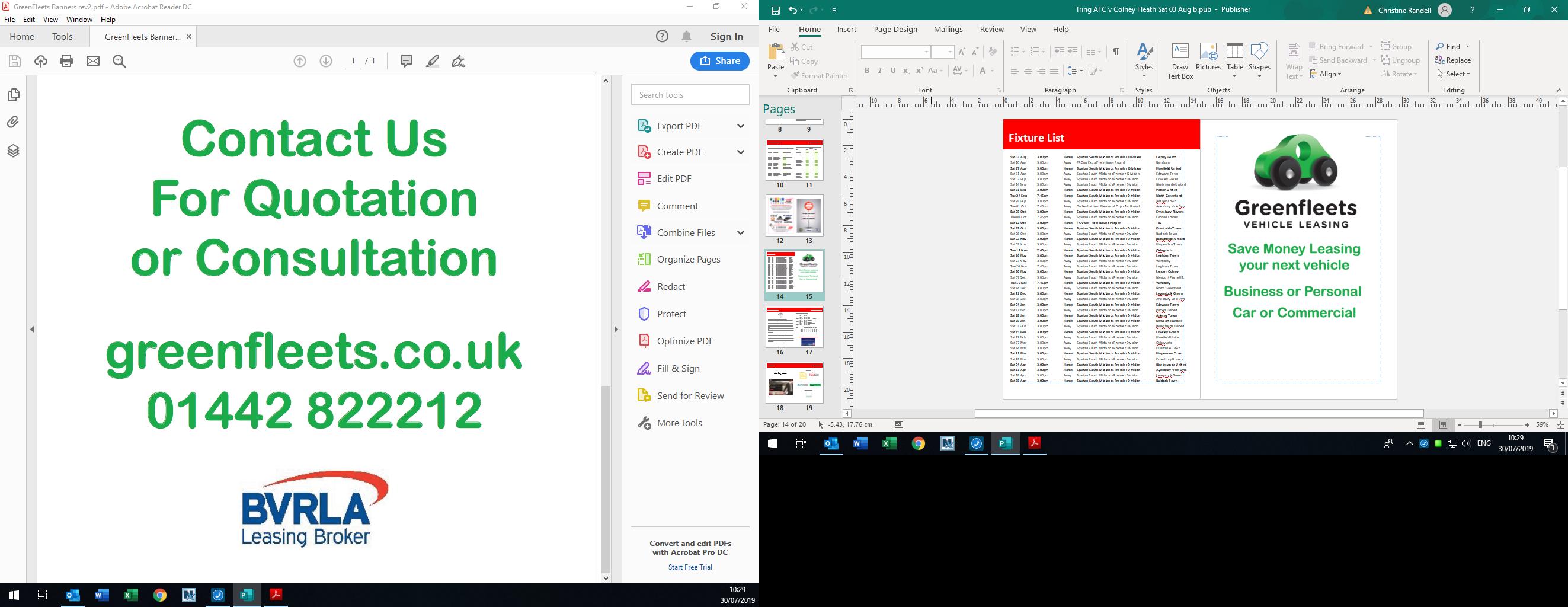Click the Acrobat help question mark icon

point(663,37)
